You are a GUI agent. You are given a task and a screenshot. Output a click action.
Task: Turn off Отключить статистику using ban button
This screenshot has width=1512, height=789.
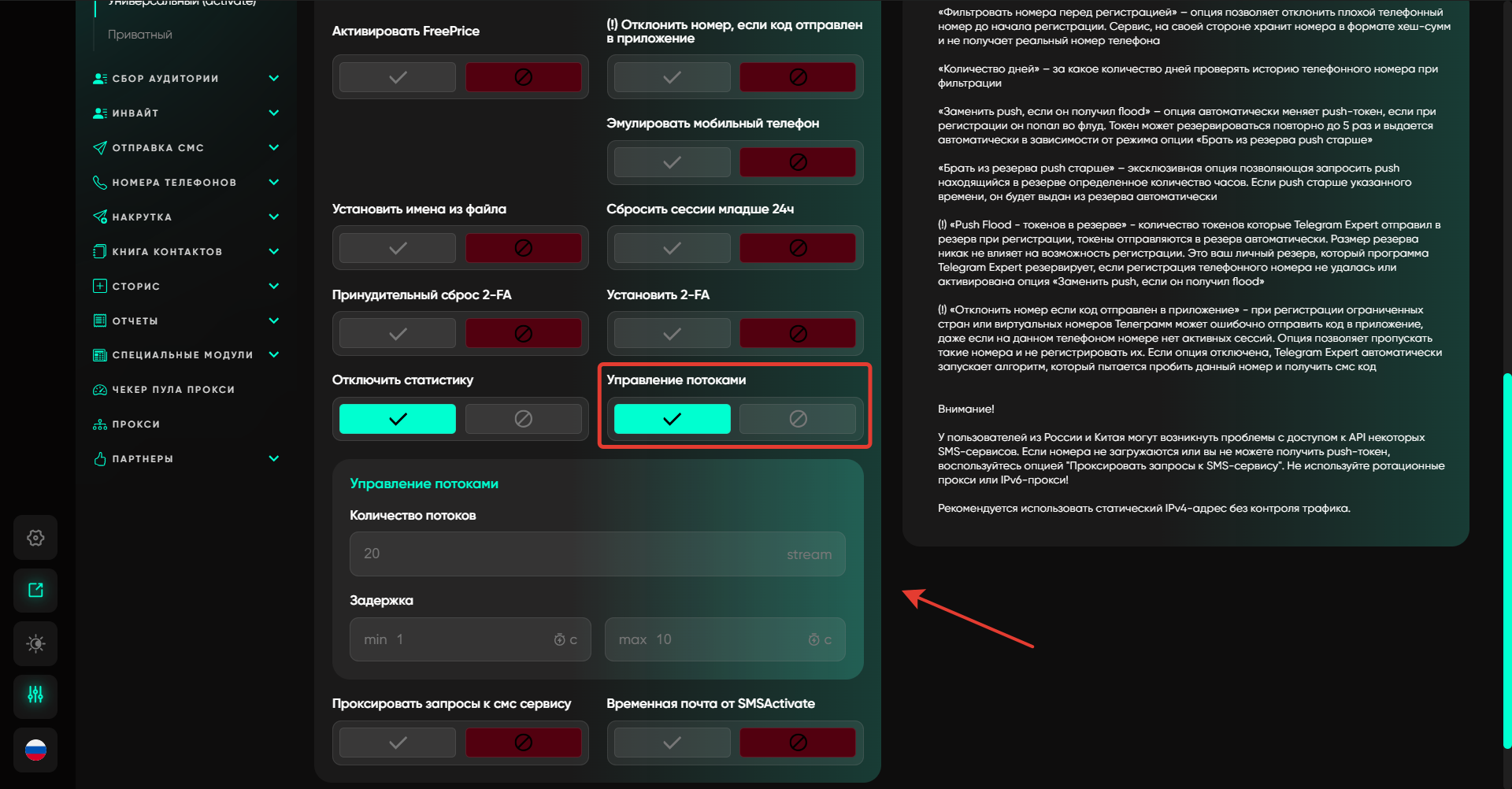coord(523,419)
